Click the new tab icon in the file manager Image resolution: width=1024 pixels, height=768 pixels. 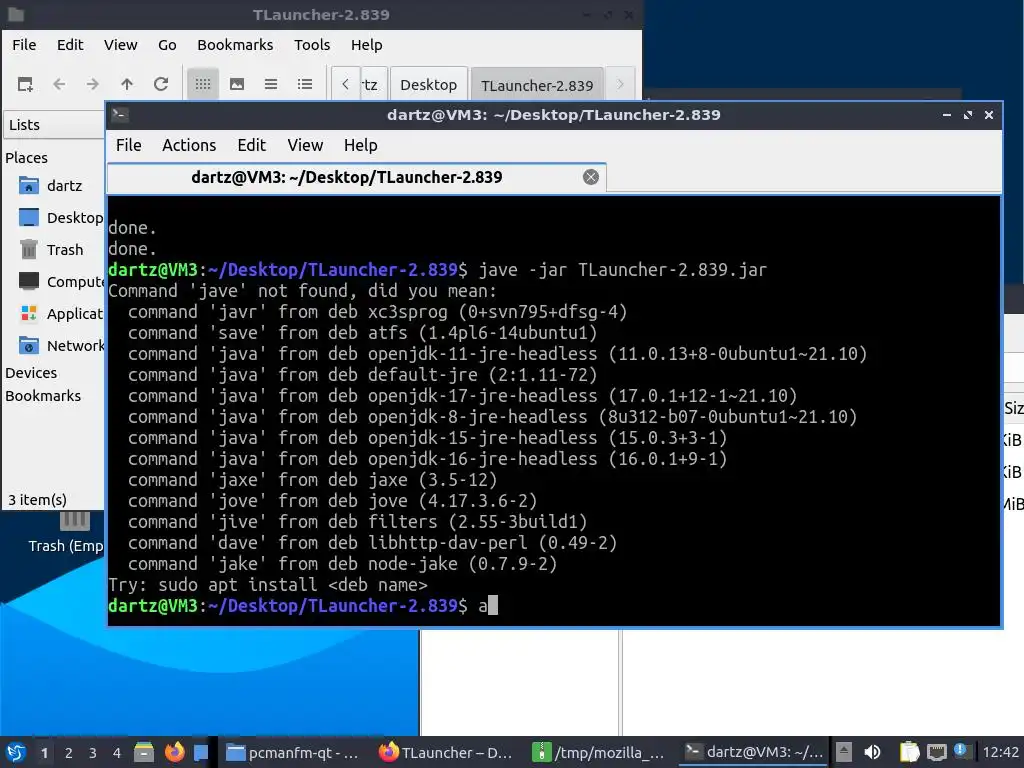click(x=25, y=84)
